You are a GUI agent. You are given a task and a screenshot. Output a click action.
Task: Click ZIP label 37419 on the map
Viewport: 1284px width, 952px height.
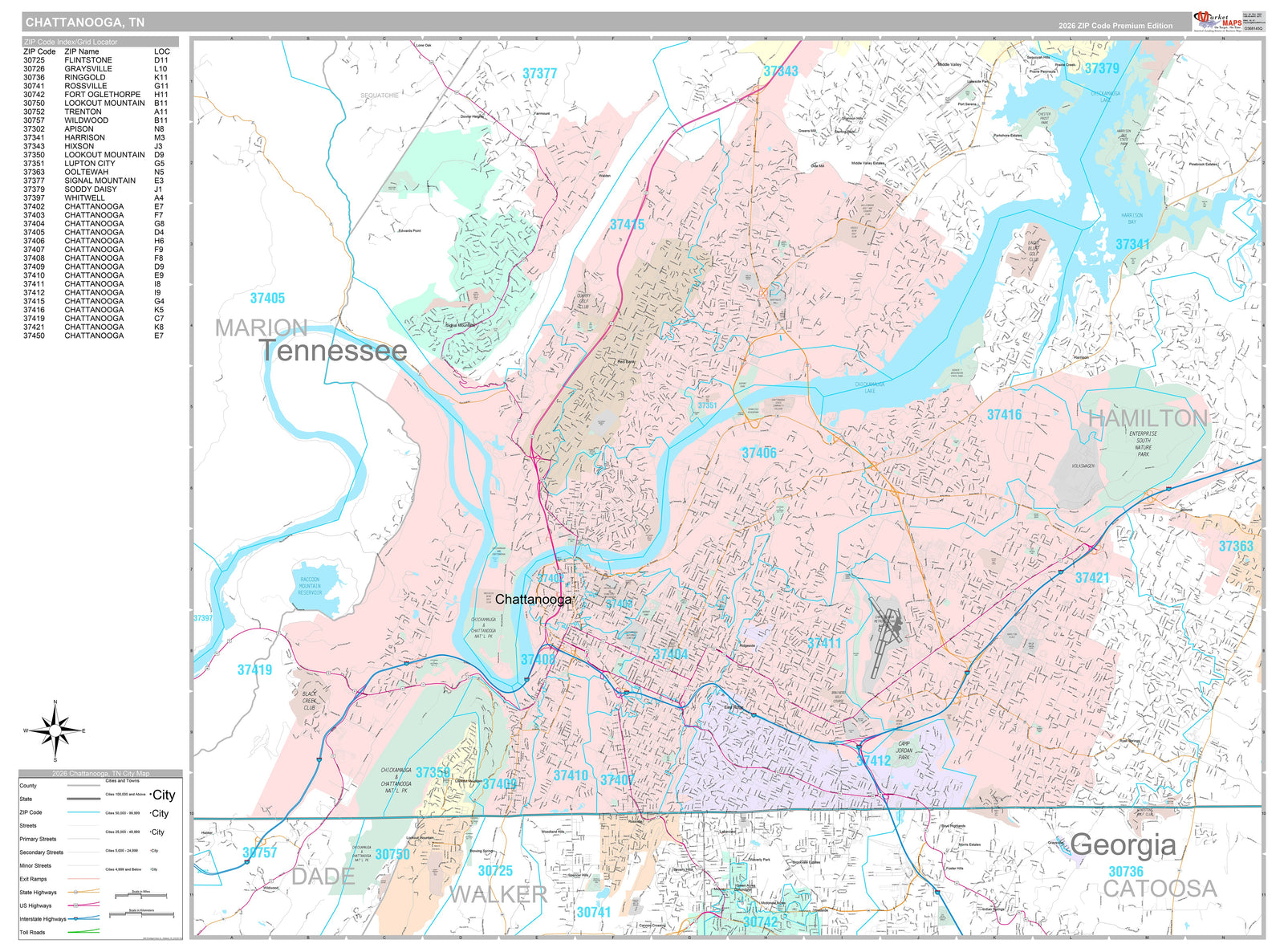tap(254, 669)
